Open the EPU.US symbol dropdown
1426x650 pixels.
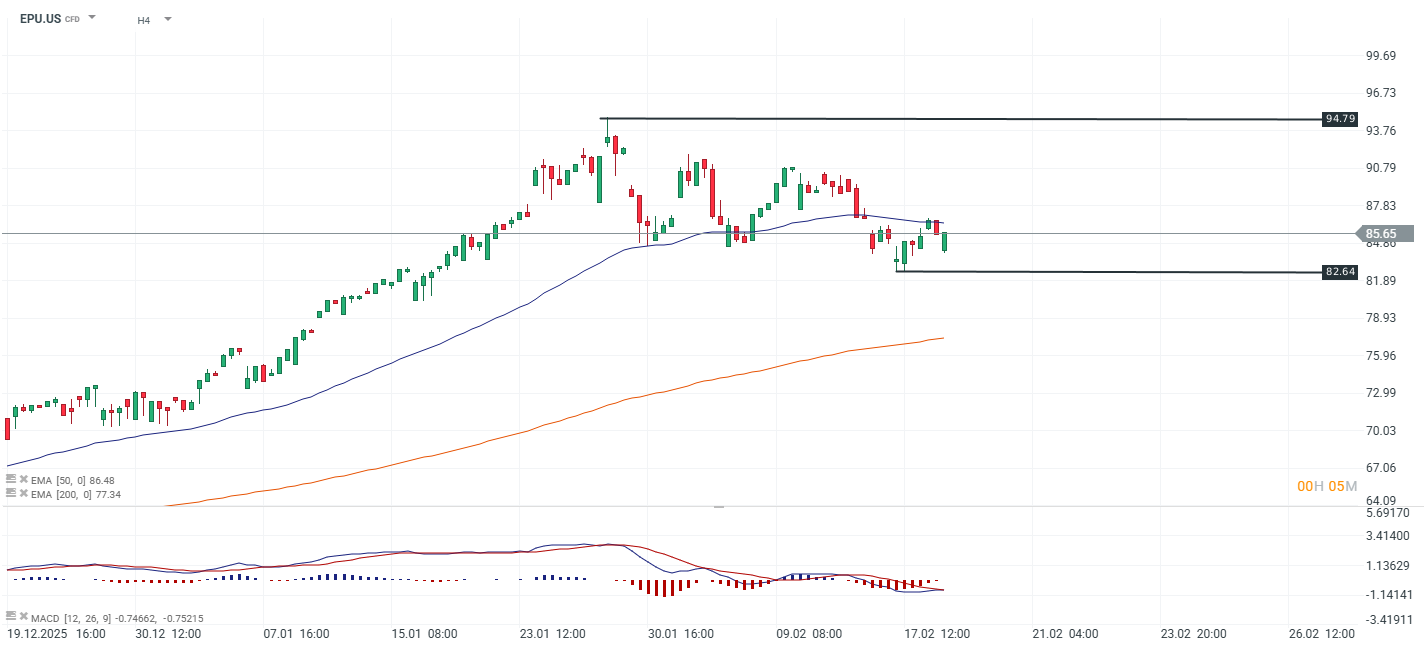91,17
